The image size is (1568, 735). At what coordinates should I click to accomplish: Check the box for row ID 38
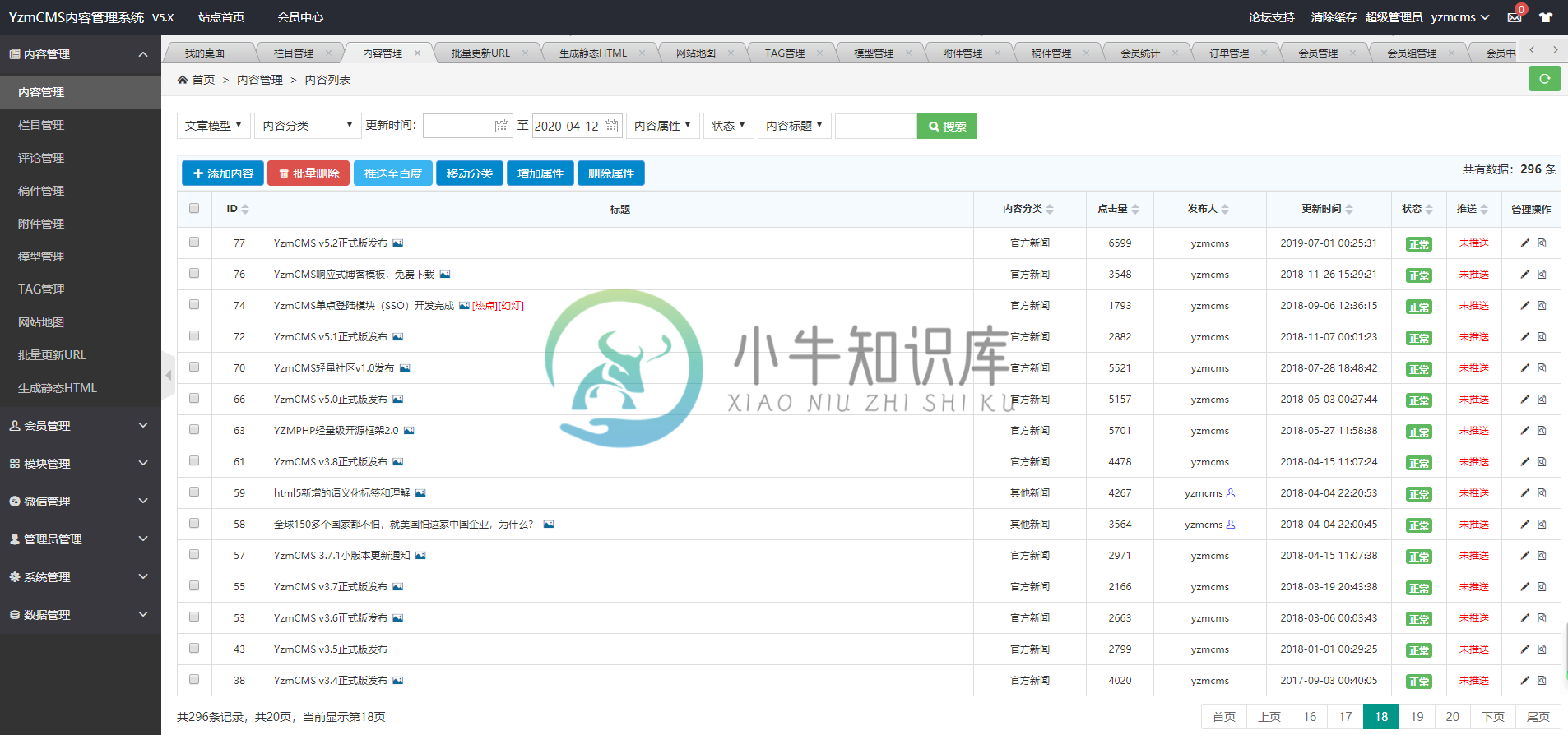[x=194, y=680]
